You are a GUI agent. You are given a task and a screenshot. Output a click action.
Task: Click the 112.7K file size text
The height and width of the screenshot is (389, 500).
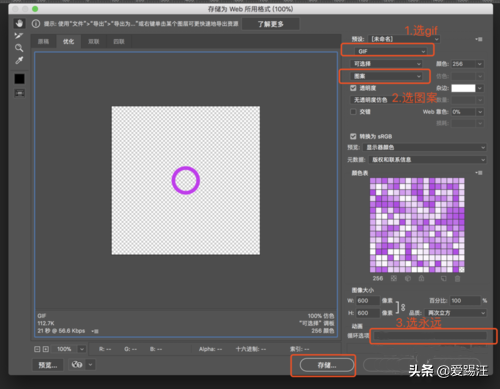coord(46,323)
